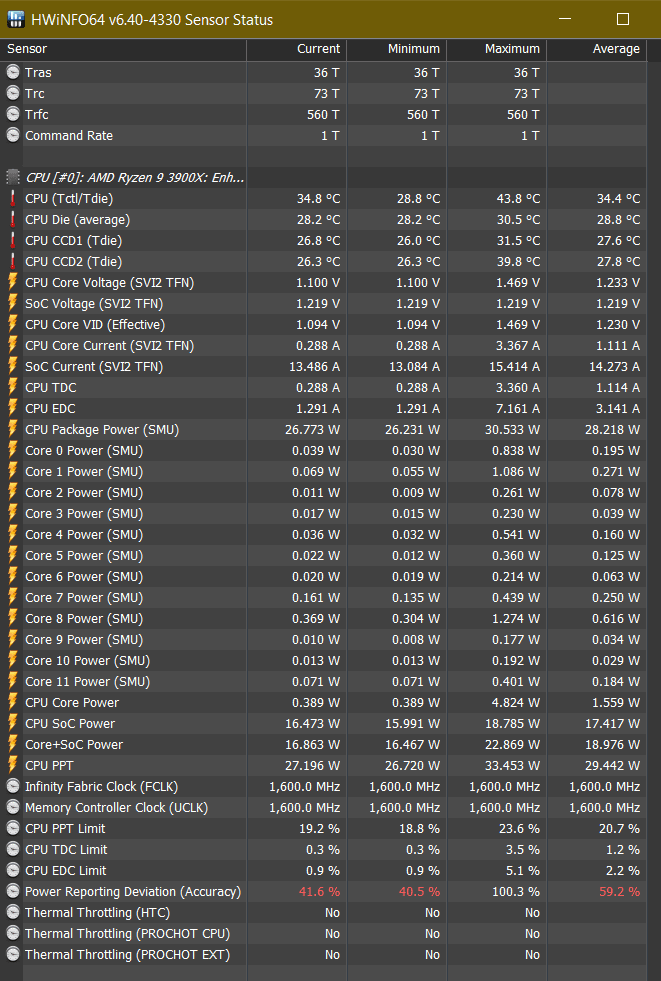Click lightning icon beside CPU PPT
The image size is (661, 981).
pyautogui.click(x=13, y=765)
